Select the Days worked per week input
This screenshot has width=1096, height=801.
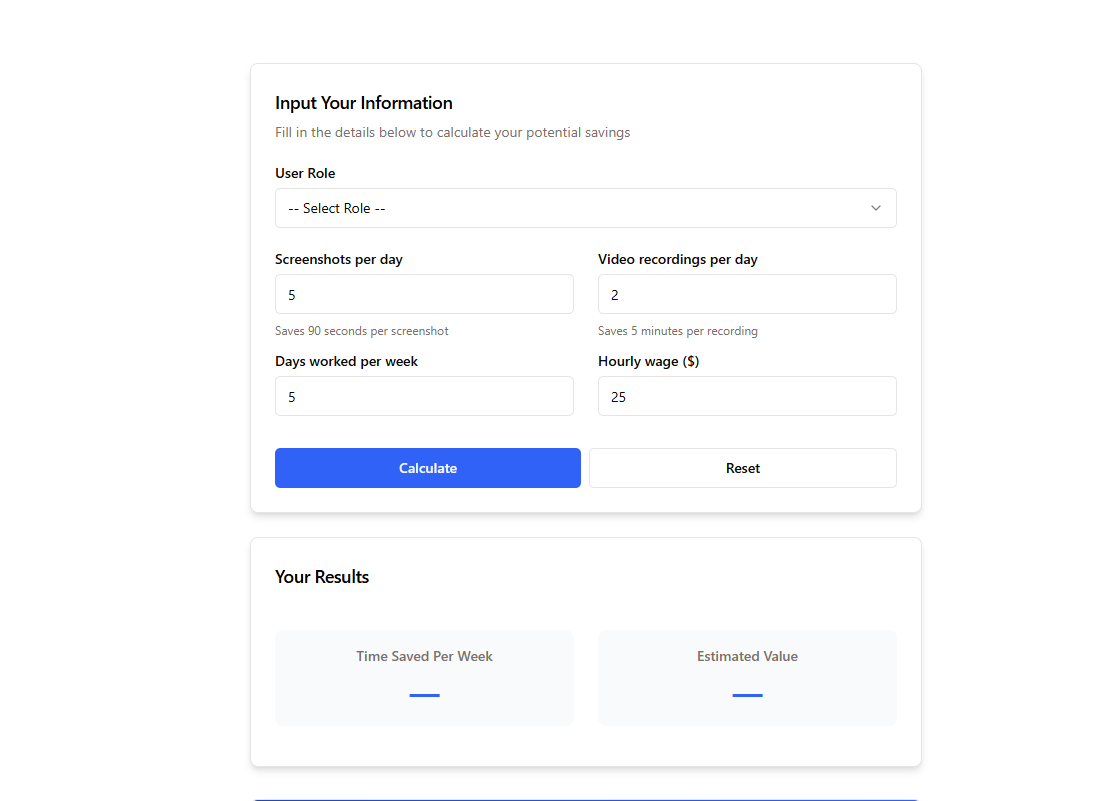(424, 397)
